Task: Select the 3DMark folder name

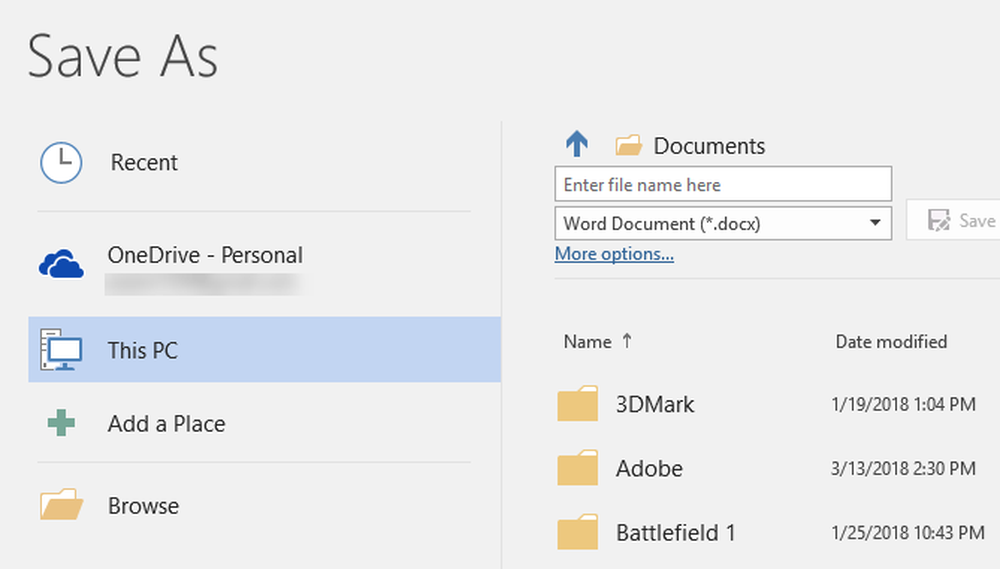Action: [x=655, y=404]
